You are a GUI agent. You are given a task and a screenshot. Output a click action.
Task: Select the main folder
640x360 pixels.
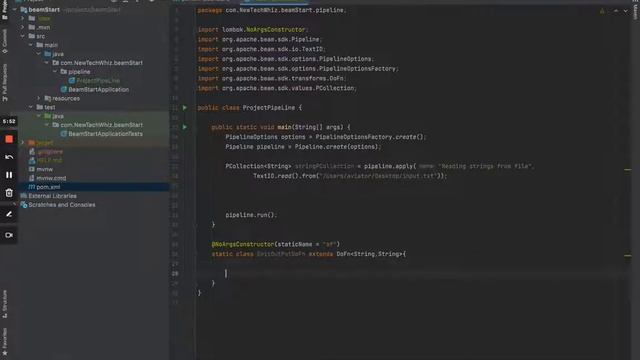[51, 45]
